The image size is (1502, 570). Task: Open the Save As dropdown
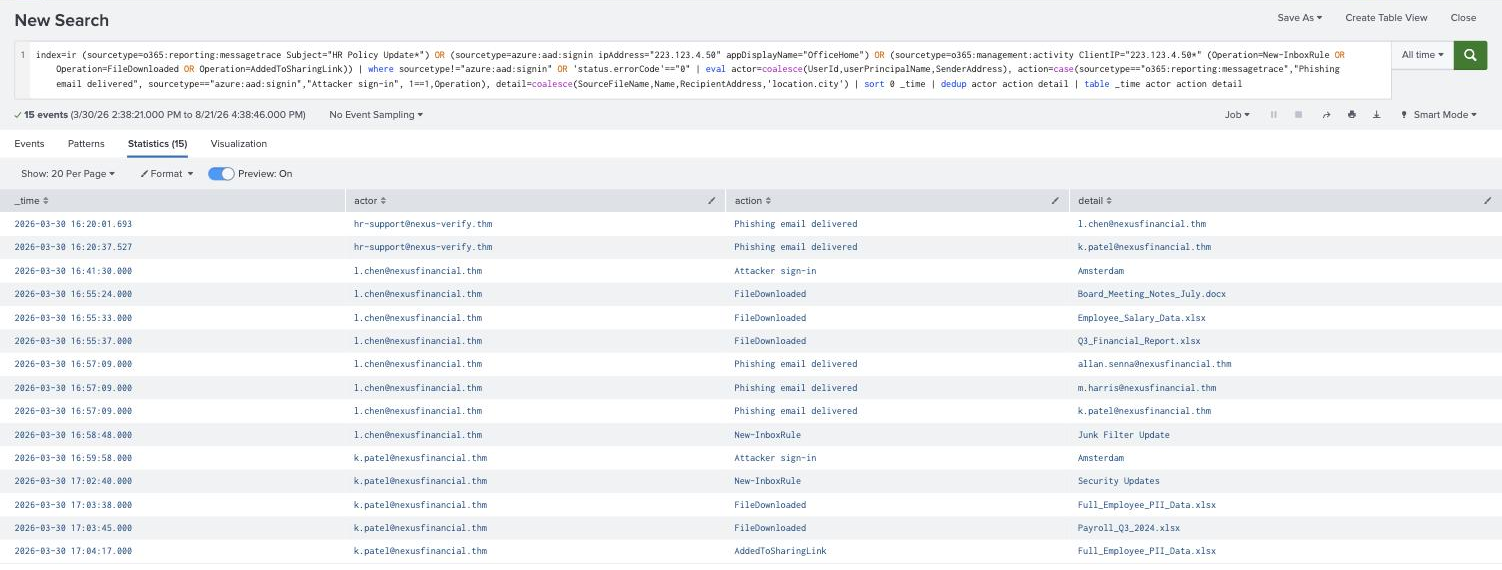click(x=1300, y=18)
